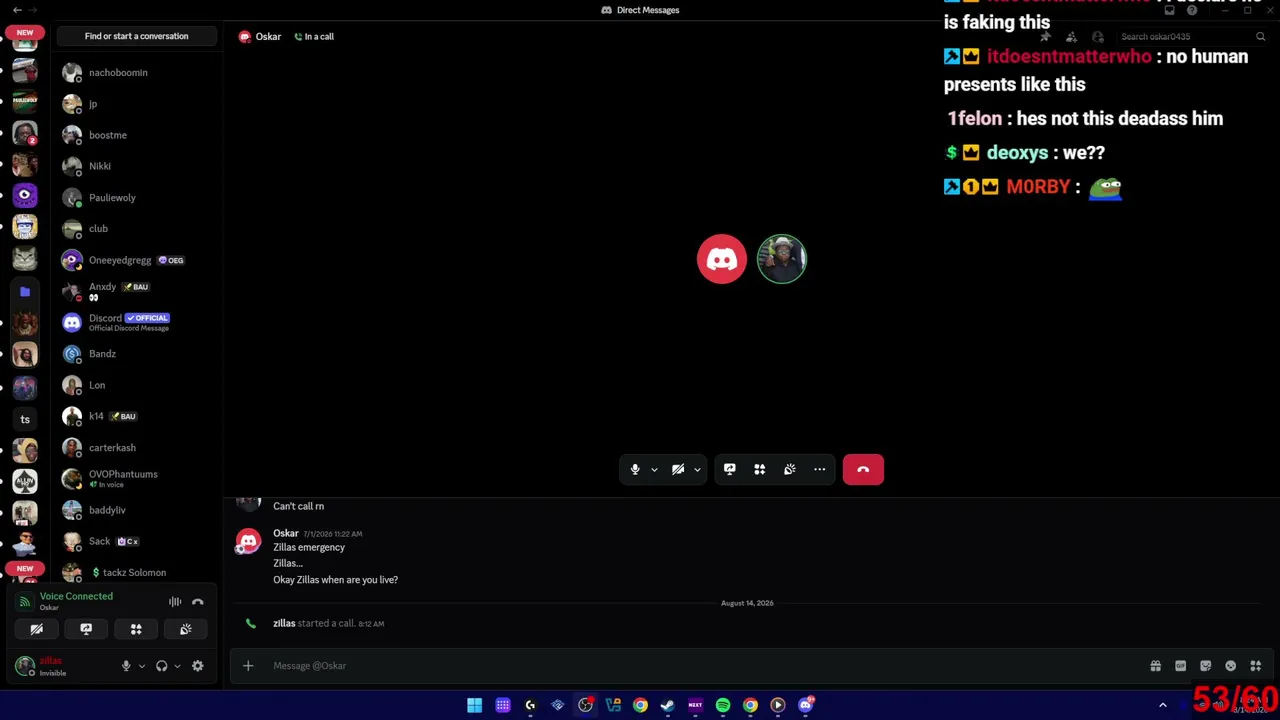
Task: Expand output device options in user panel
Action: tap(177, 666)
